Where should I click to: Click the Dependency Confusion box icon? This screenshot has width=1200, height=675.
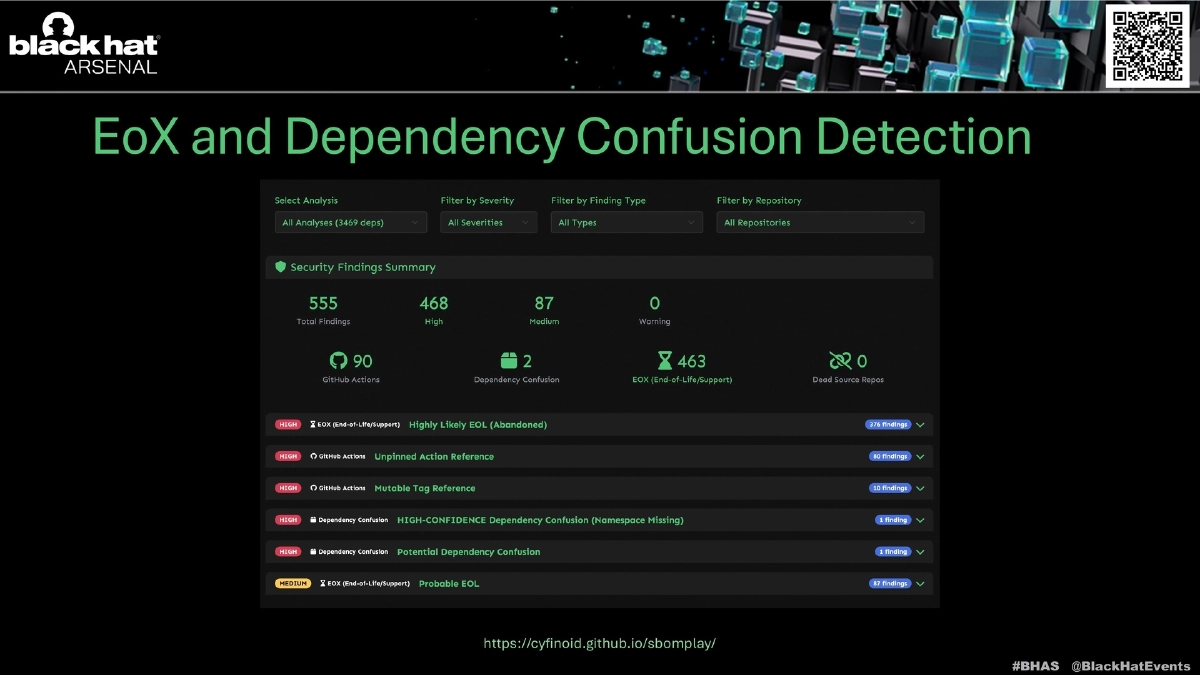[509, 361]
